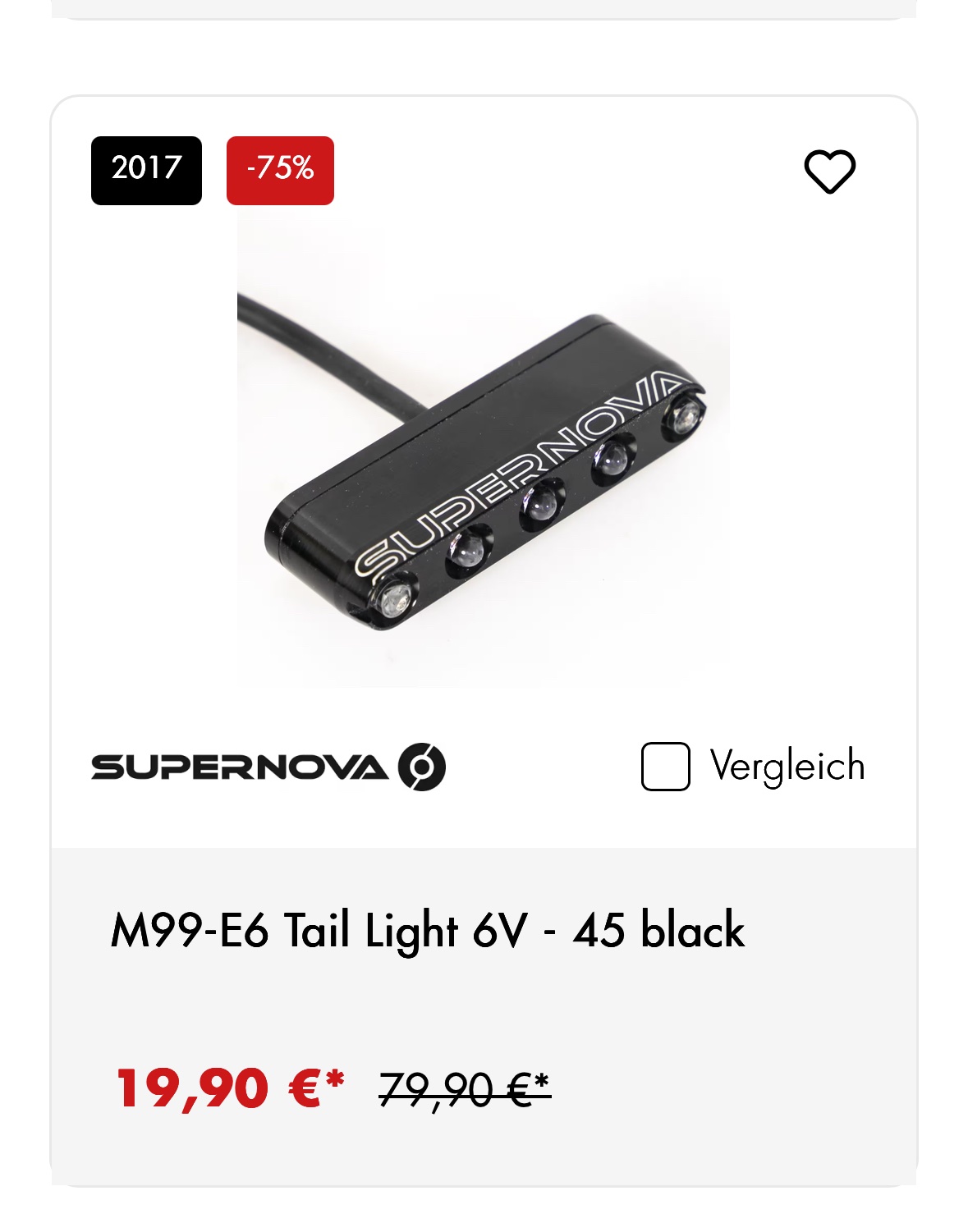968x1232 pixels.
Task: Click the circular emblem in the Supernova logo
Action: pyautogui.click(x=422, y=767)
